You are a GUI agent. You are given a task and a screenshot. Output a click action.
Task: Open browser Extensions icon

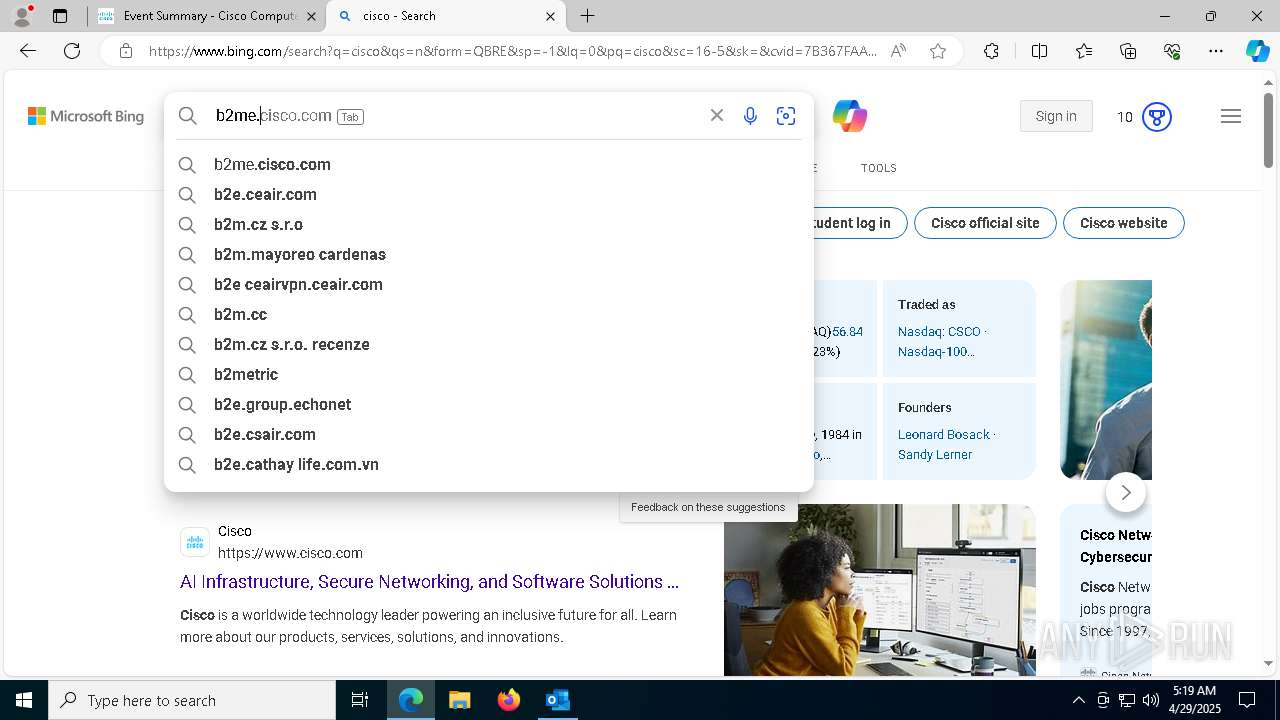[x=991, y=51]
